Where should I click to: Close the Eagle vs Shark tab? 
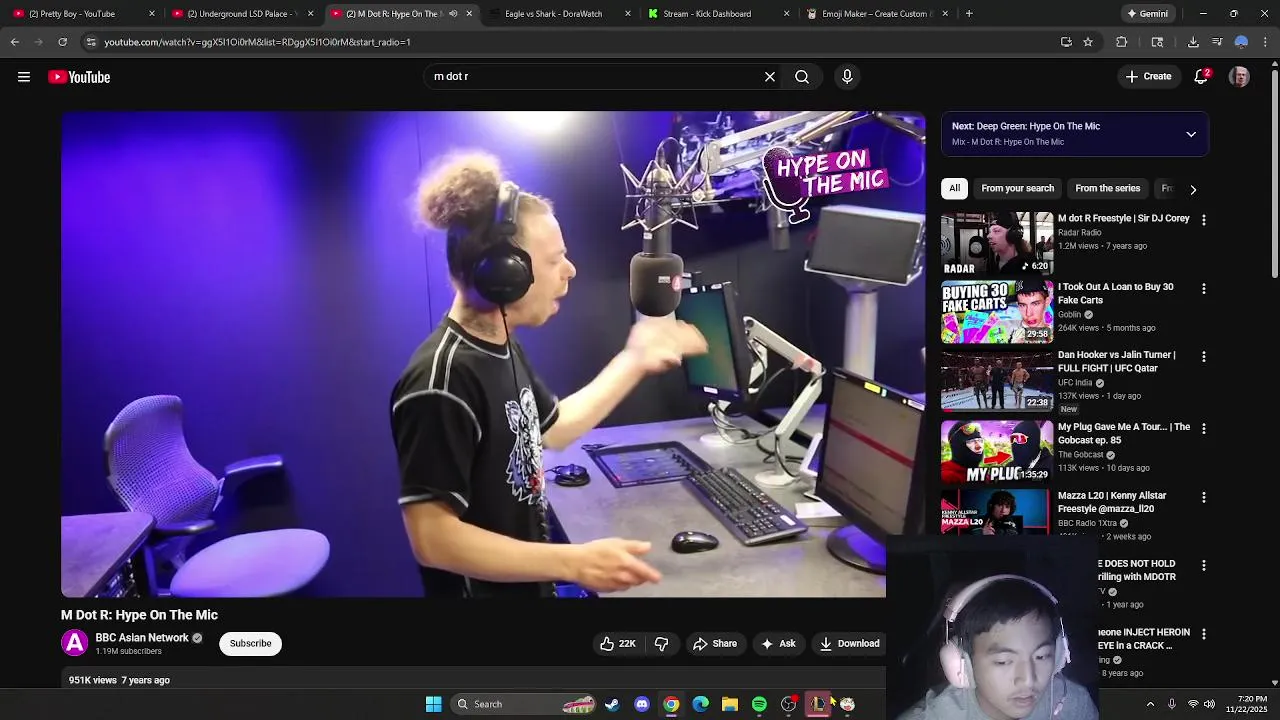pos(628,14)
